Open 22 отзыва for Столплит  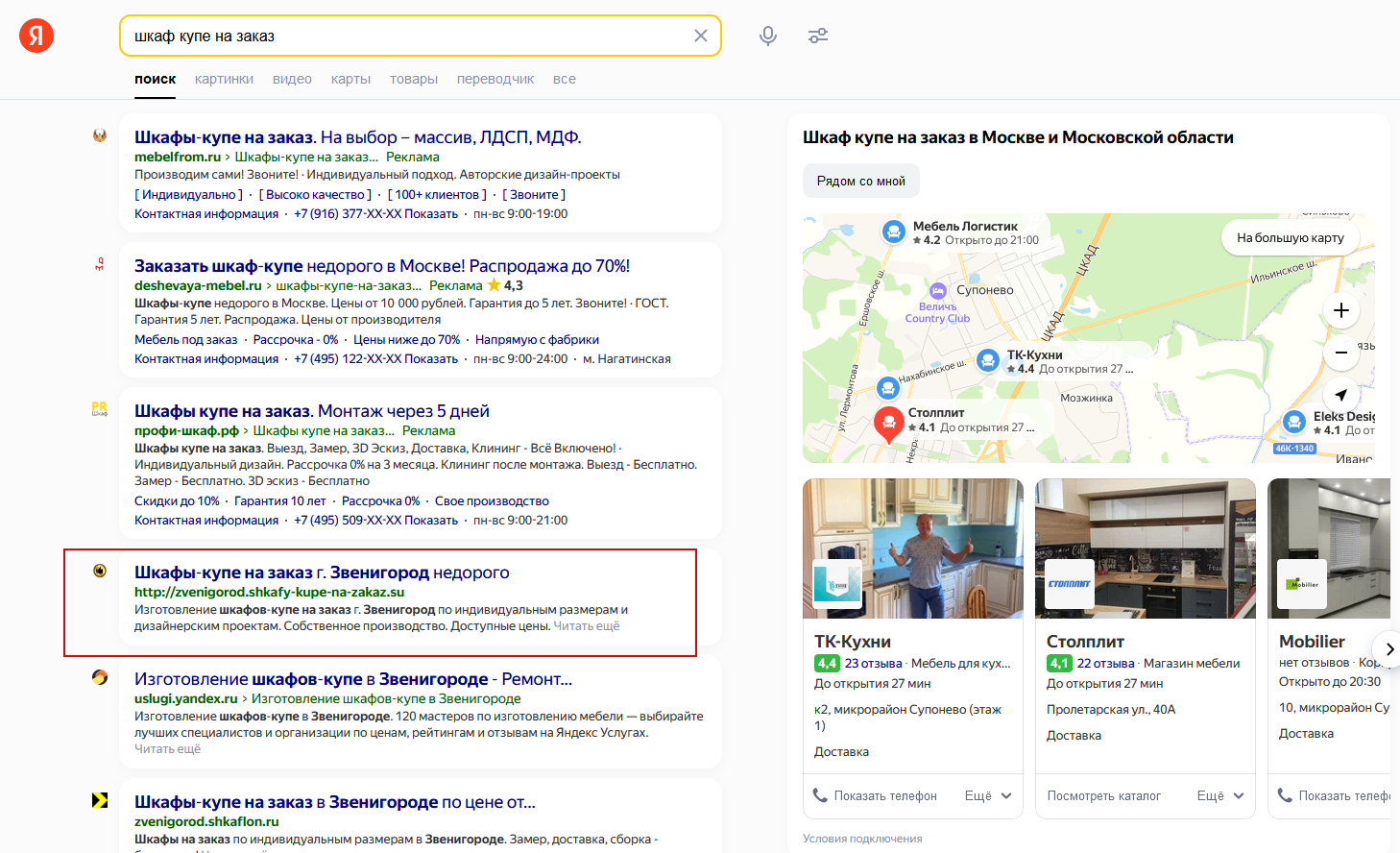(1106, 663)
